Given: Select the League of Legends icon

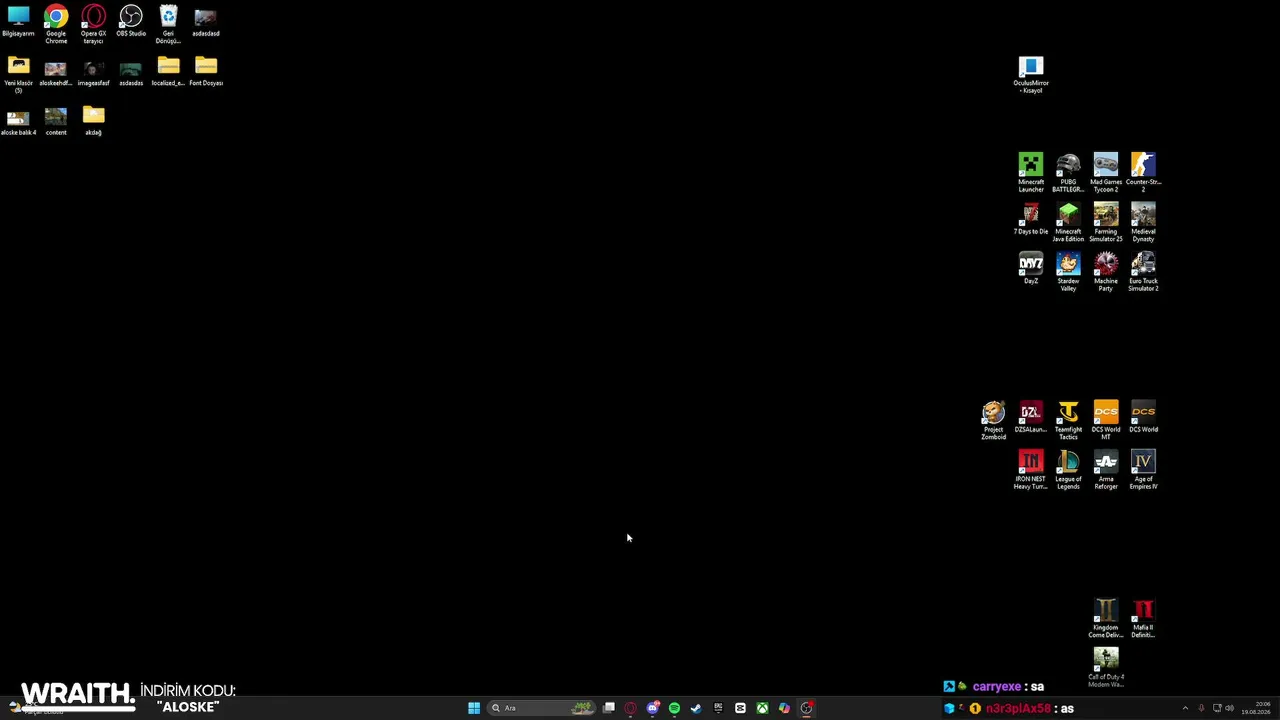Looking at the screenshot, I should click(1068, 470).
